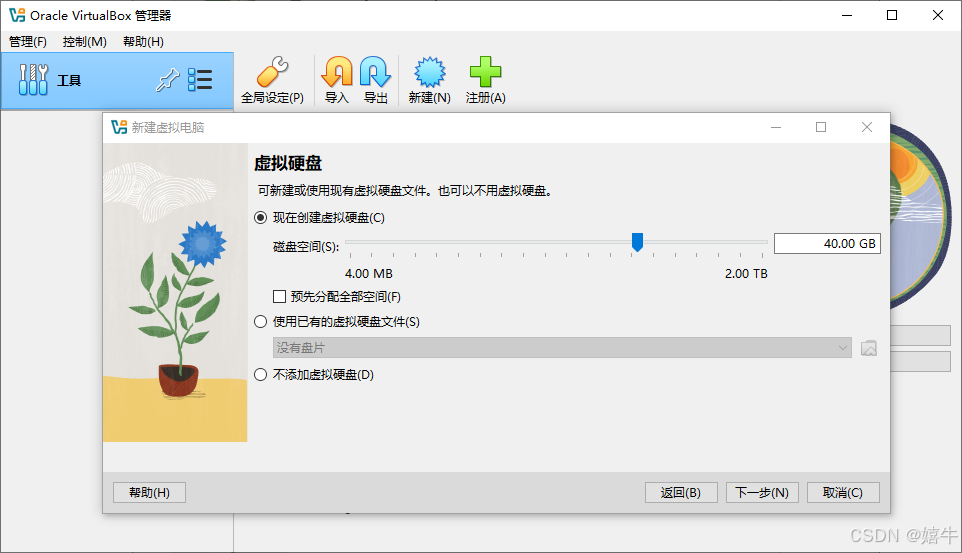Click the disk size field showing 40.00 GB

pos(827,244)
